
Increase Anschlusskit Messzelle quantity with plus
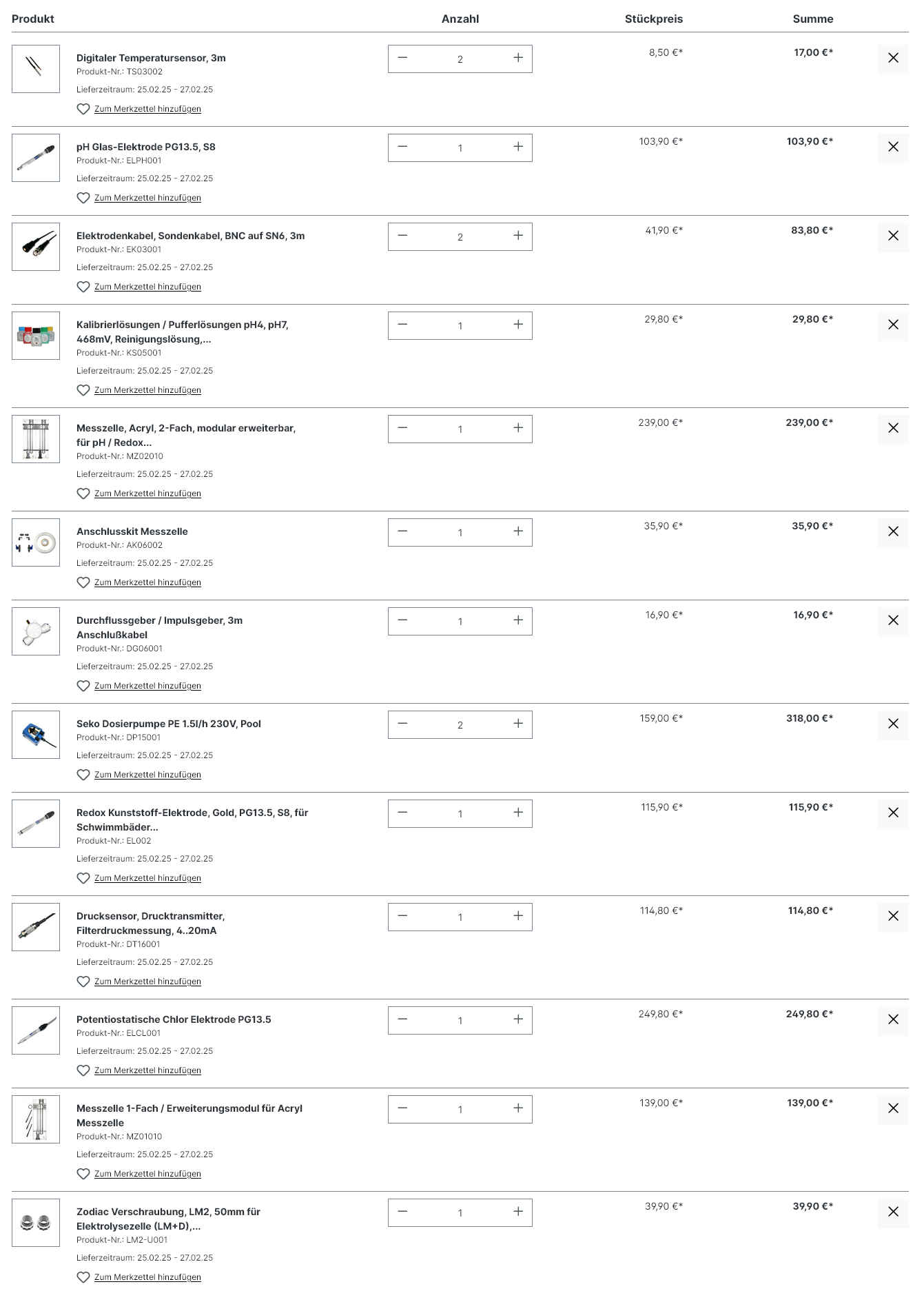[518, 531]
